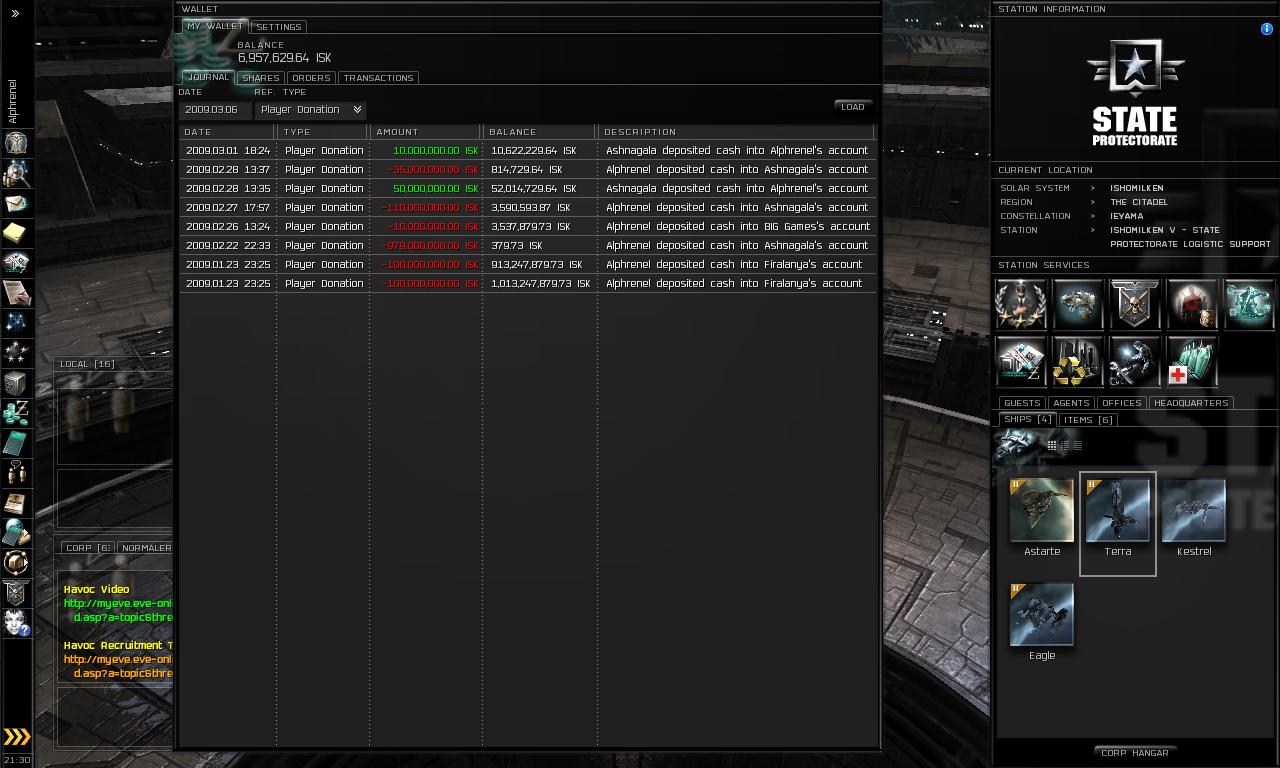Open the four-stars corporation icon in sidebar
Screen dimensions: 1280x768
pos(16,353)
